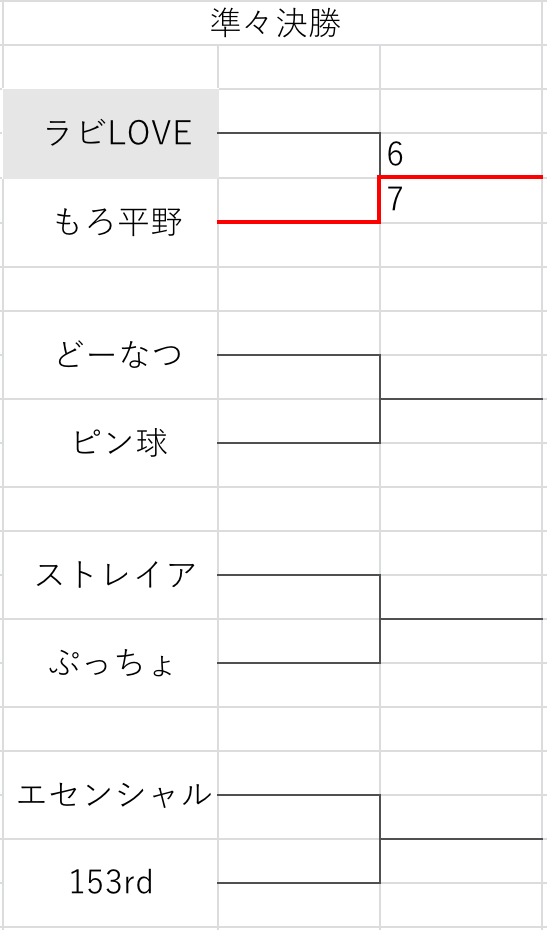Select the ラビLOVE cell
Image resolution: width=547 pixels, height=930 pixels.
(111, 133)
